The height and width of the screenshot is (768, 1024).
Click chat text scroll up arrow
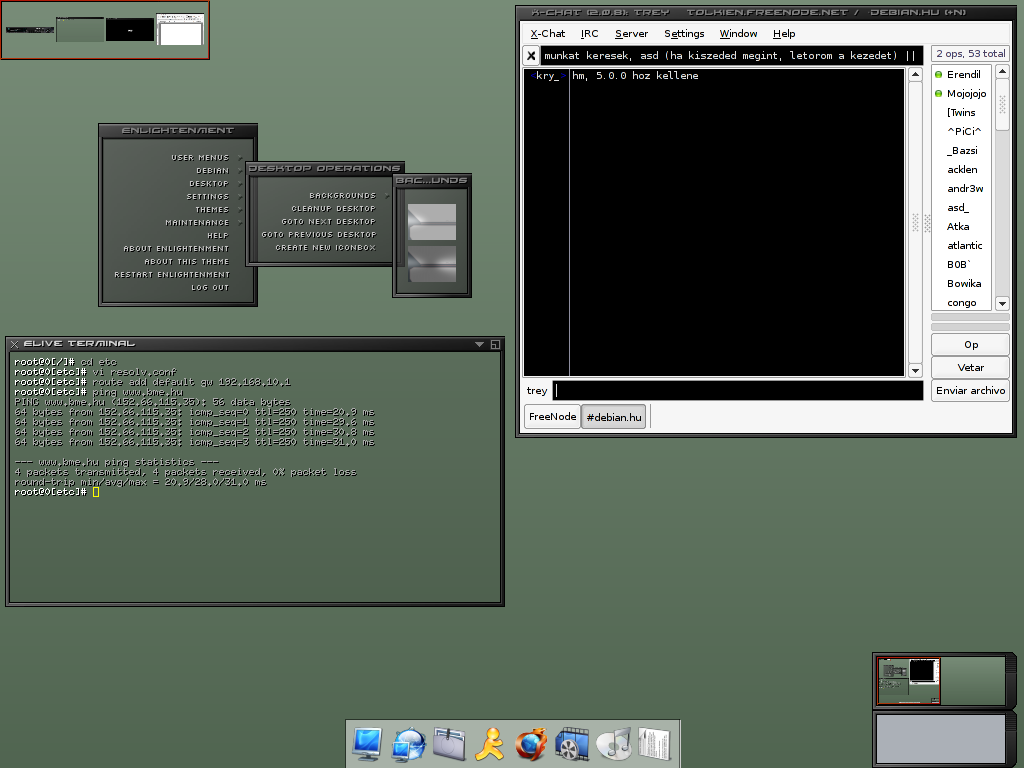(916, 74)
